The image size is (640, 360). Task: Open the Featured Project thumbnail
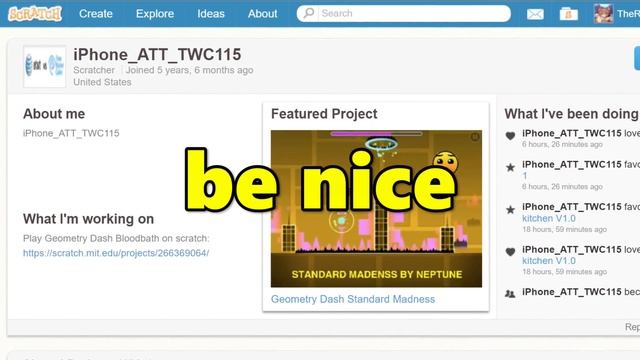[x=376, y=209]
